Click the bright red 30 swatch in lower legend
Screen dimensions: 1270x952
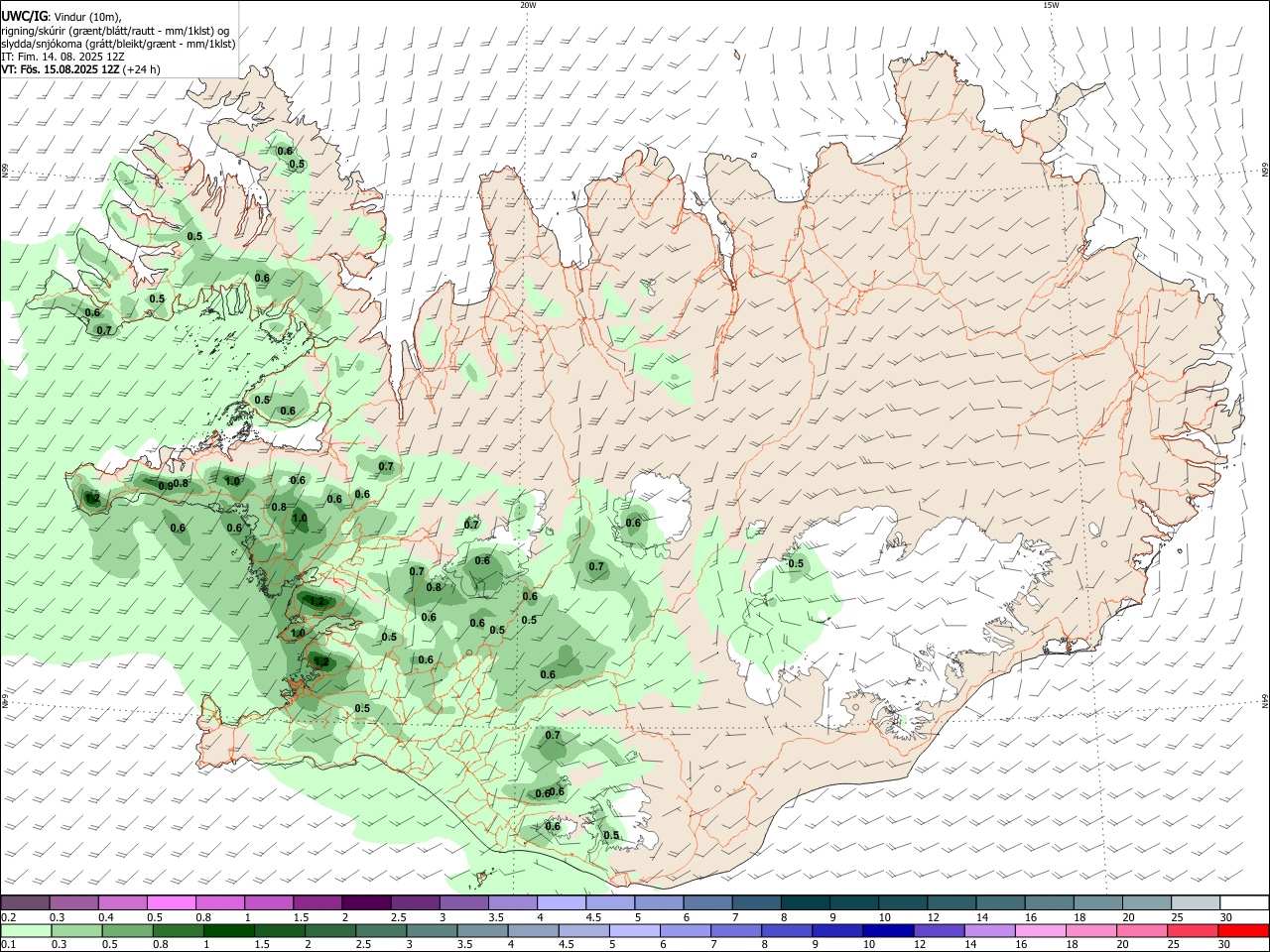pos(1243,930)
